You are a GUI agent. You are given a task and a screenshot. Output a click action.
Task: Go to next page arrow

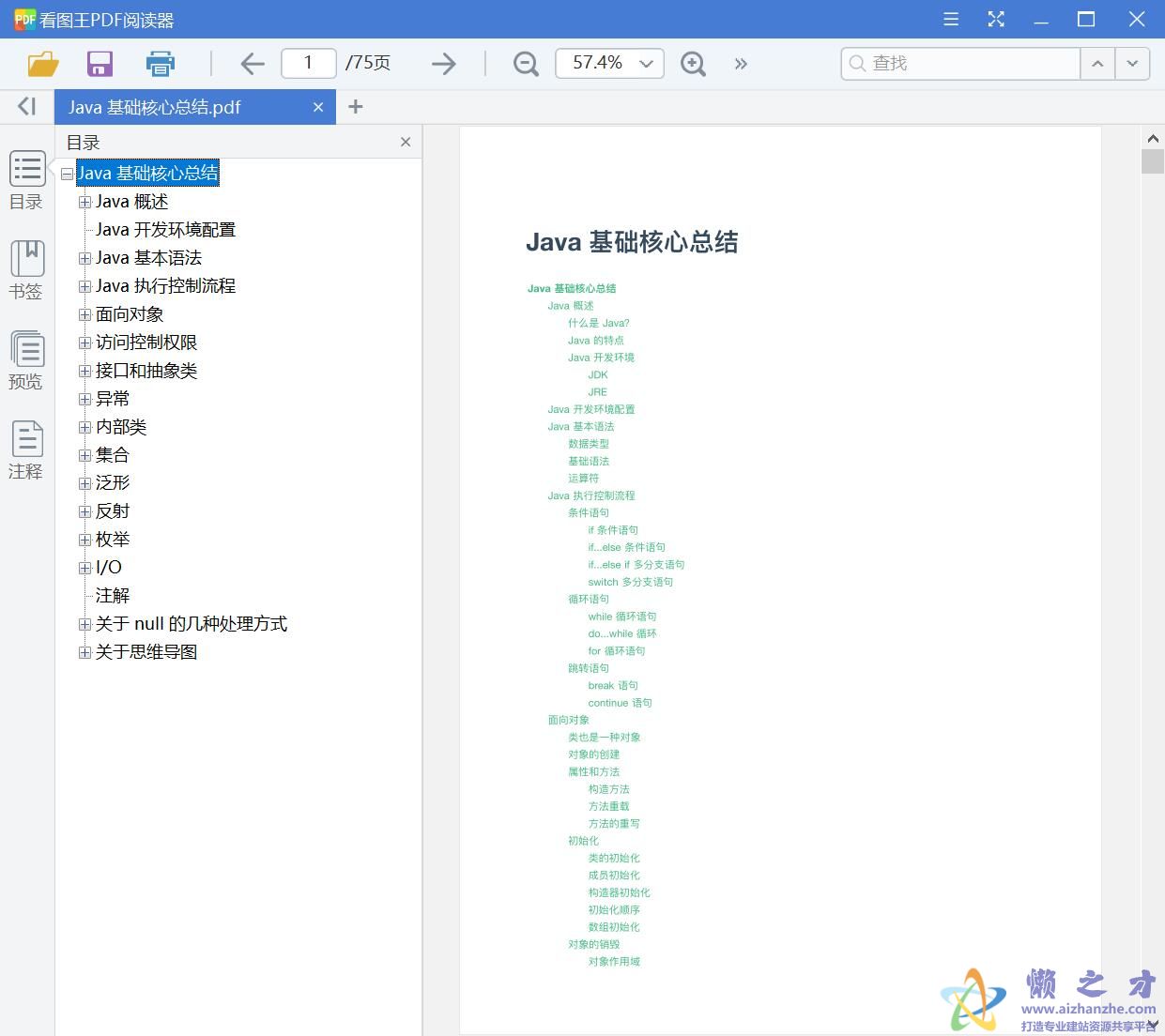coord(444,64)
